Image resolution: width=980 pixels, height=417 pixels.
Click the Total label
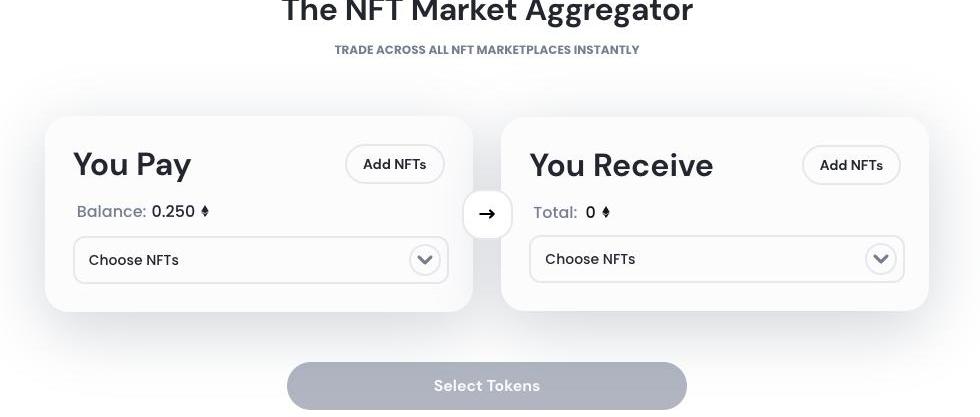pyautogui.click(x=555, y=212)
